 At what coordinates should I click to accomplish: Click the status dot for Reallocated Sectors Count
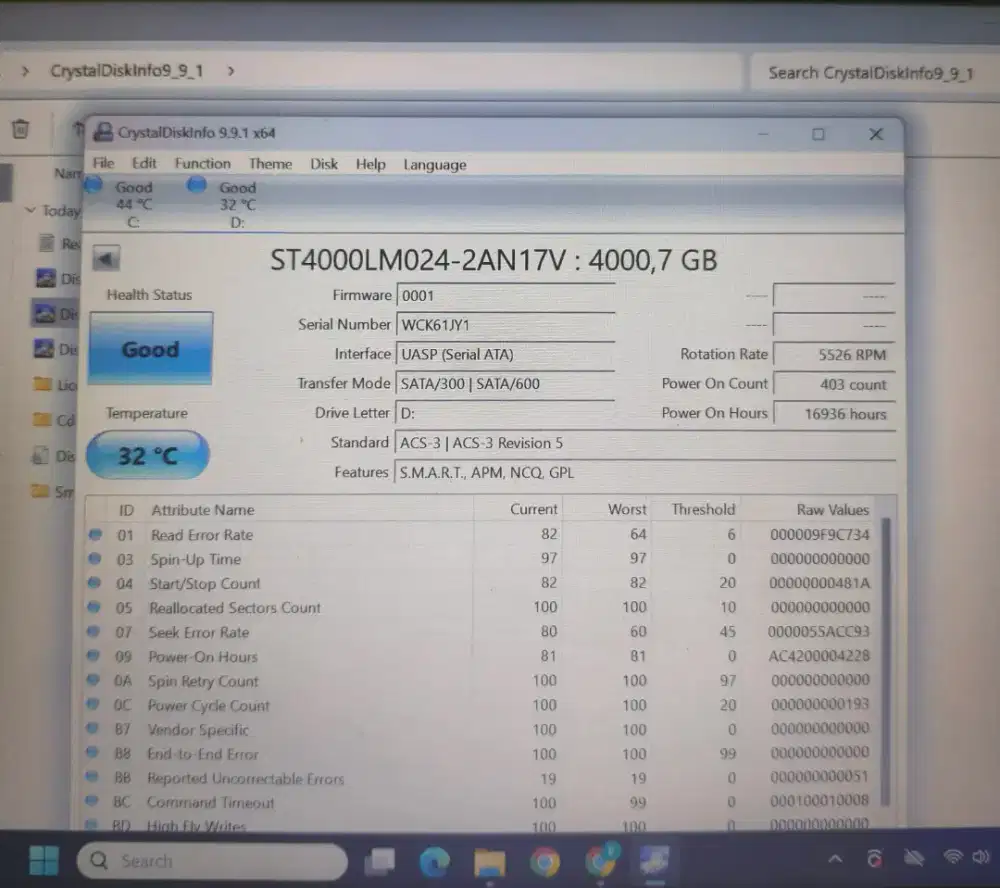[94, 607]
